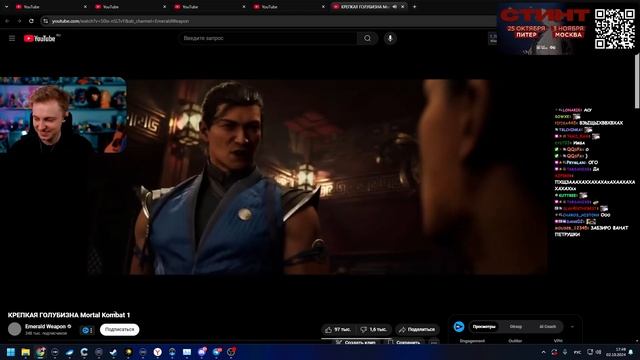Select the AI Coach tab

[x=547, y=327]
